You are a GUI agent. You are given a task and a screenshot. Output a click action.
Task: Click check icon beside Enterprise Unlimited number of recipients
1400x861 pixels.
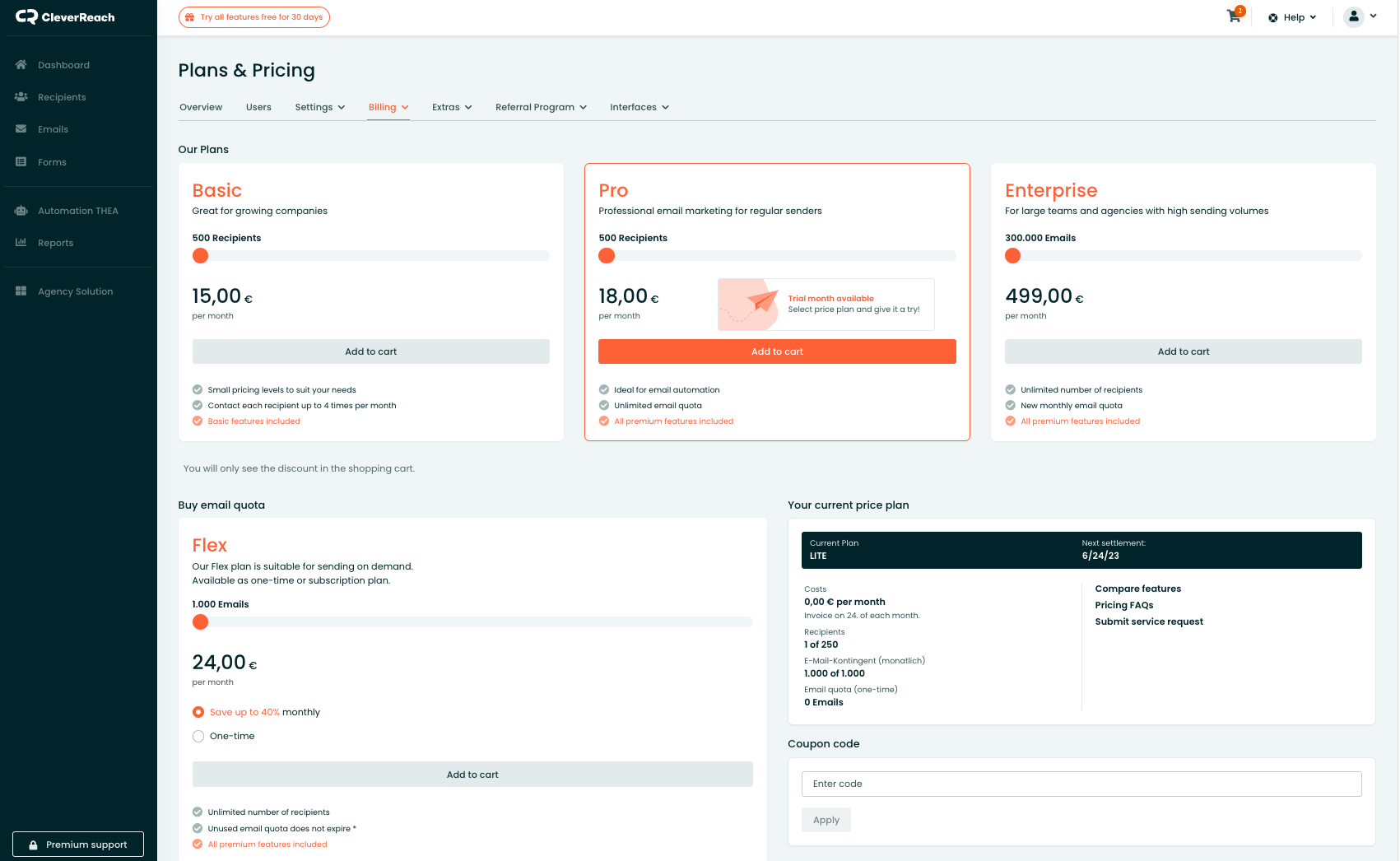[1011, 390]
